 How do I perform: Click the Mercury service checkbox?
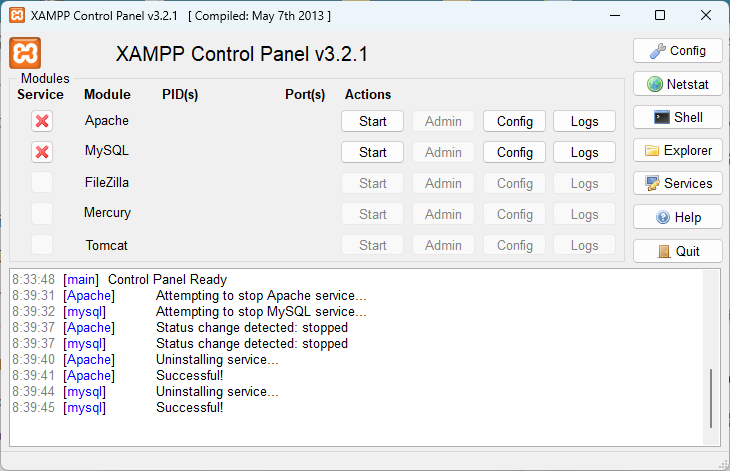point(42,214)
